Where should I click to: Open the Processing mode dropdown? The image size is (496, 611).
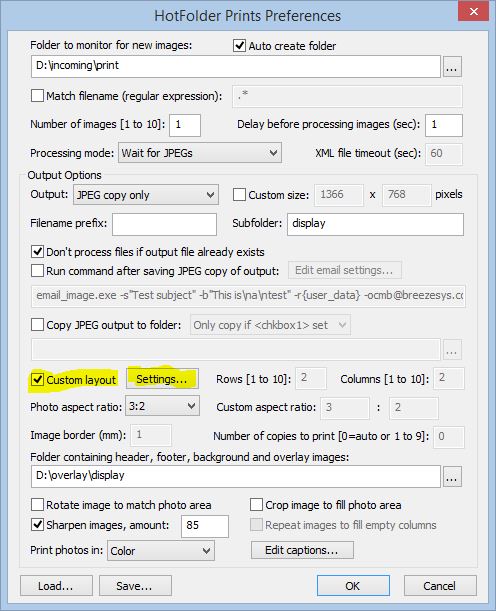pyautogui.click(x=200, y=153)
